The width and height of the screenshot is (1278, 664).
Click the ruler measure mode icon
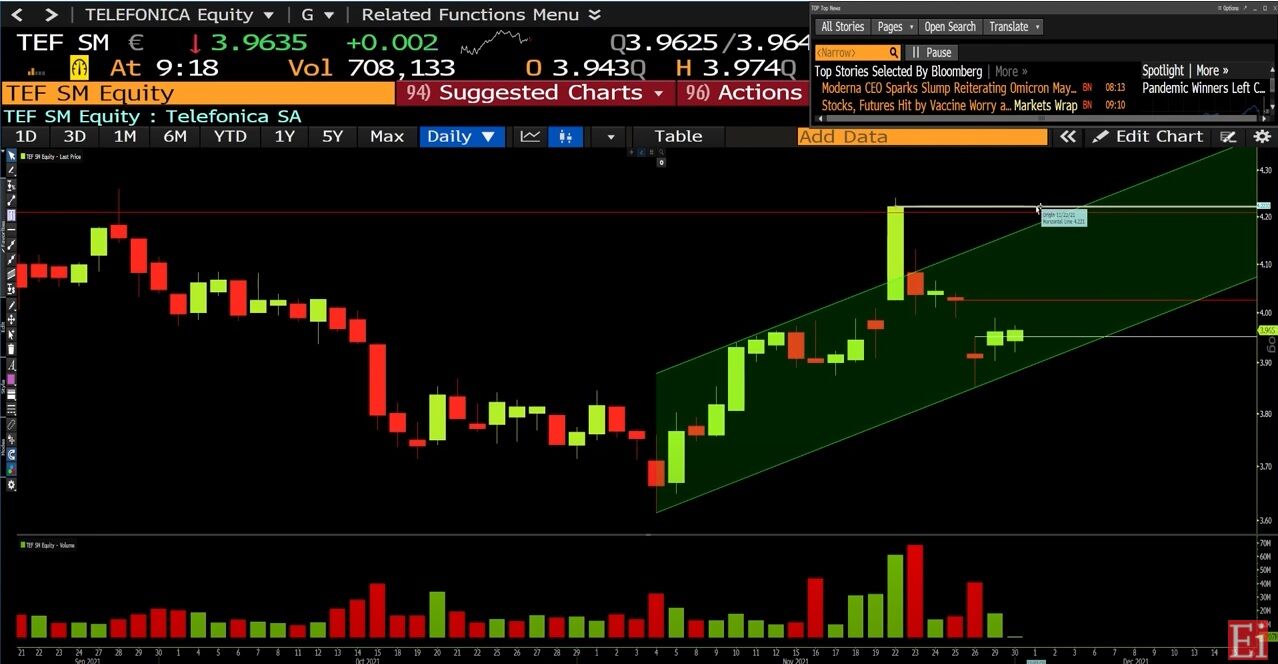tap(12, 424)
